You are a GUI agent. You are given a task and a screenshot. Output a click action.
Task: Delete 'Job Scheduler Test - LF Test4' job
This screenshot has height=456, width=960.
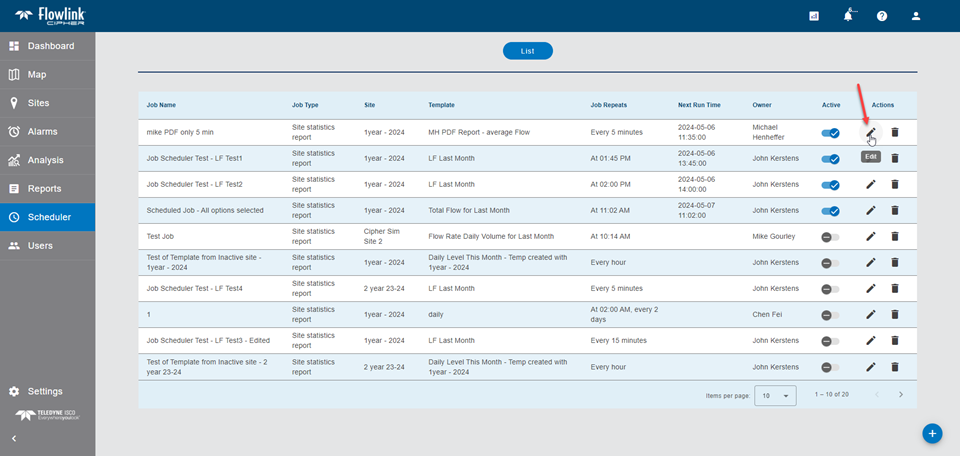[x=895, y=288]
